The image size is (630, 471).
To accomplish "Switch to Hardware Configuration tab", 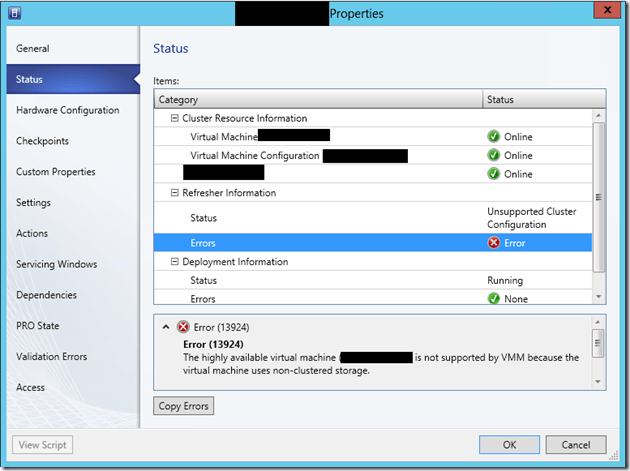I will pos(67,110).
